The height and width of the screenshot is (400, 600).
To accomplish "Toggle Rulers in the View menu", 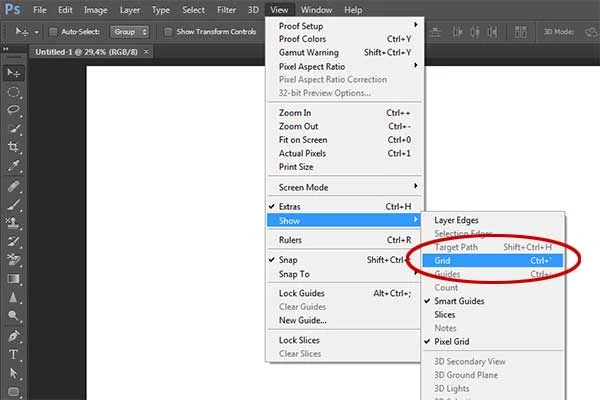I will (344, 240).
